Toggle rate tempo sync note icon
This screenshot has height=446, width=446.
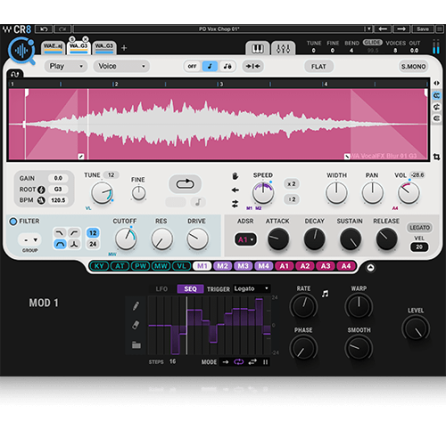point(325,294)
